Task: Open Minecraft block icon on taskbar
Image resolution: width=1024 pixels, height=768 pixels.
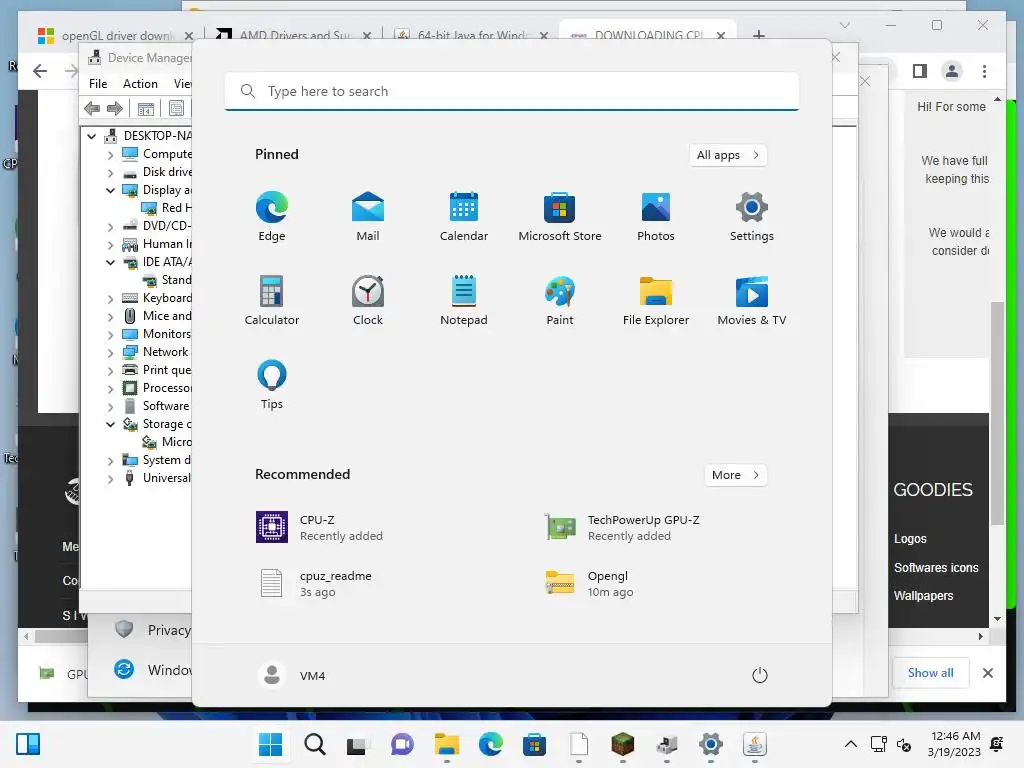Action: click(622, 744)
